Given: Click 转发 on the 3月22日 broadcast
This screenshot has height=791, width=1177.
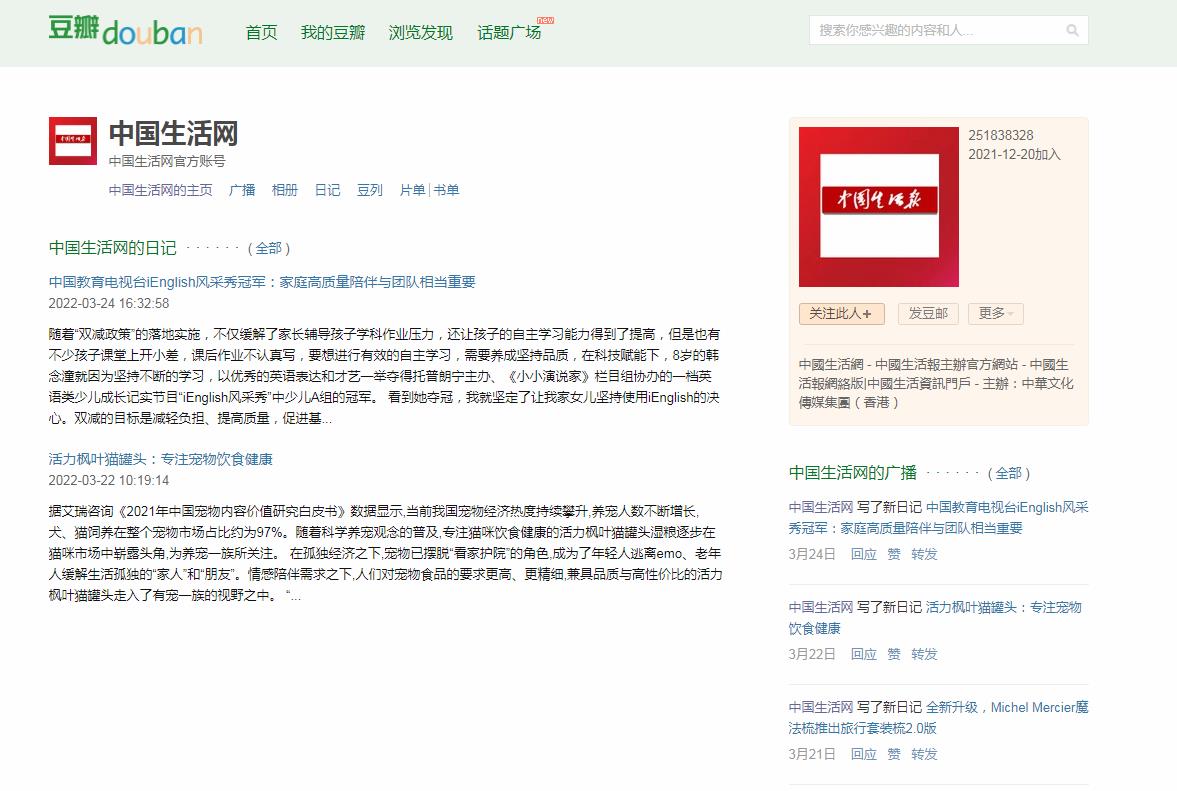Looking at the screenshot, I should pyautogui.click(x=924, y=654).
